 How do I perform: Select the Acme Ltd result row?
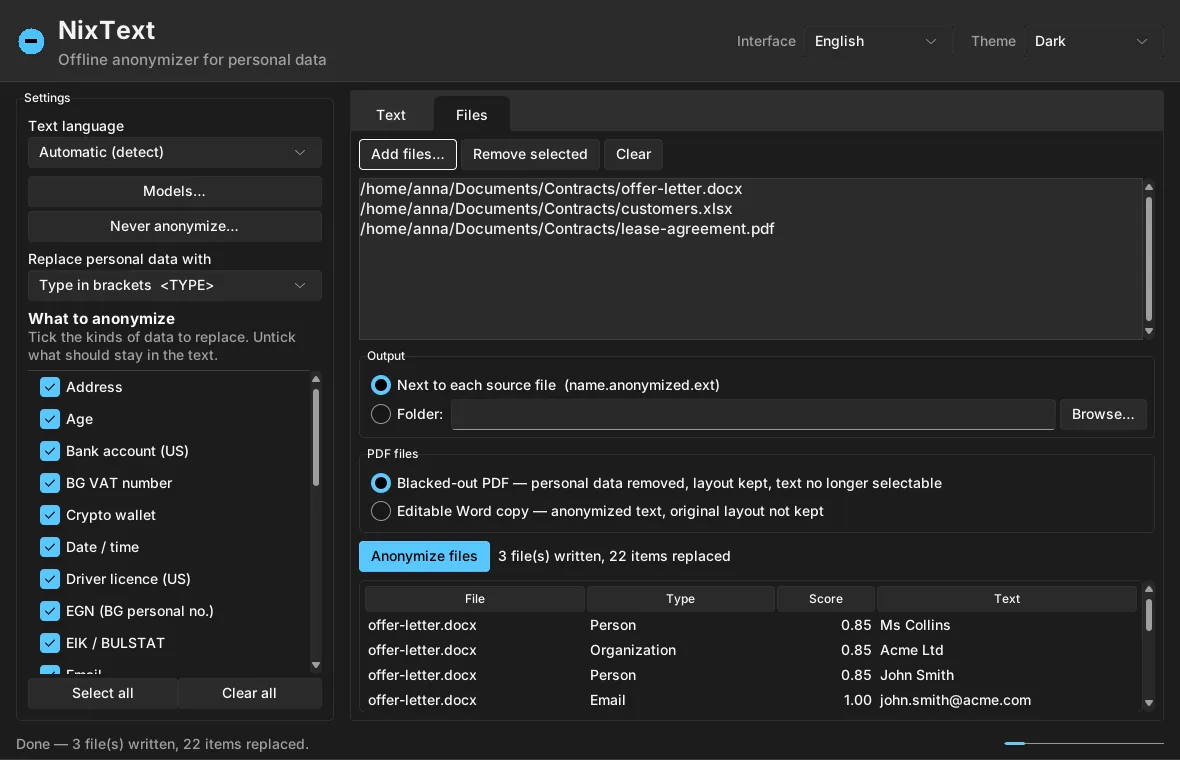click(x=751, y=650)
